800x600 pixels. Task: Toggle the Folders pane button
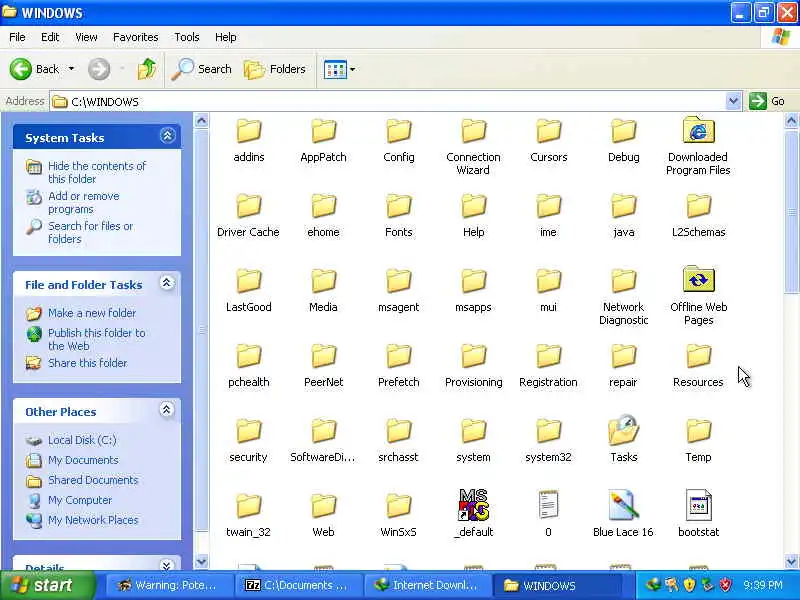274,69
